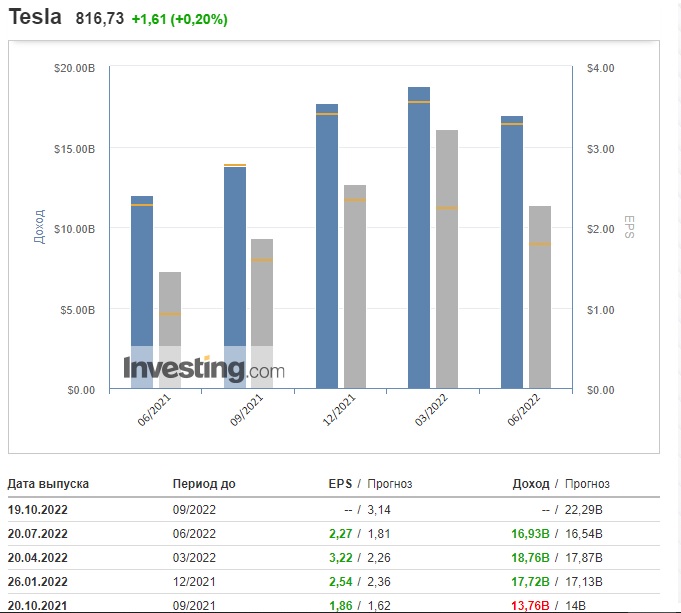
Task: Click the $5.00B left axis label
Action: pyautogui.click(x=77, y=310)
